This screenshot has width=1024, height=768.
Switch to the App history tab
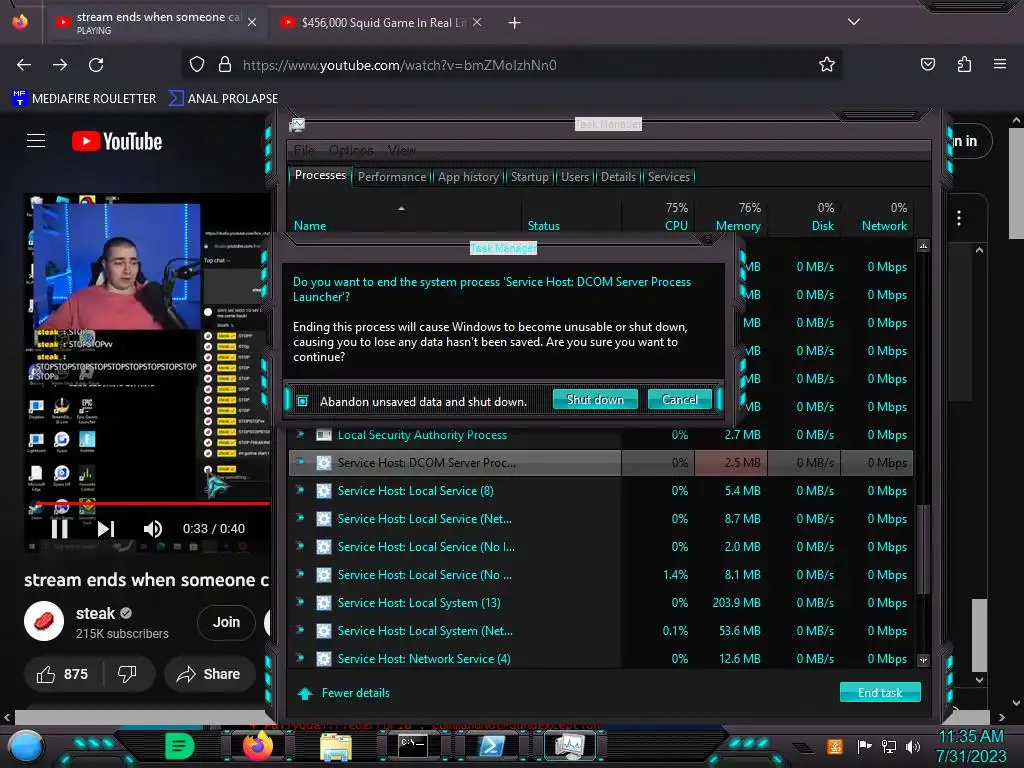click(468, 177)
